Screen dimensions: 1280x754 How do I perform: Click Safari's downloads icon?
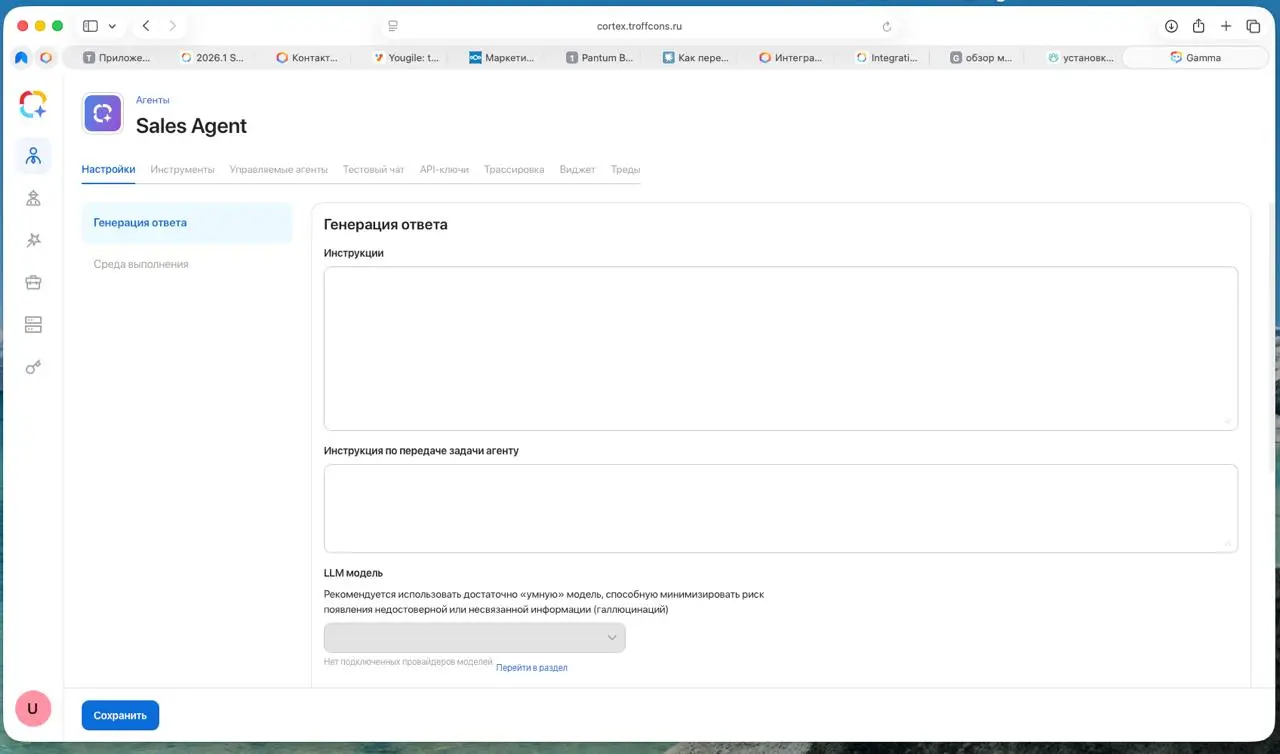[1171, 26]
